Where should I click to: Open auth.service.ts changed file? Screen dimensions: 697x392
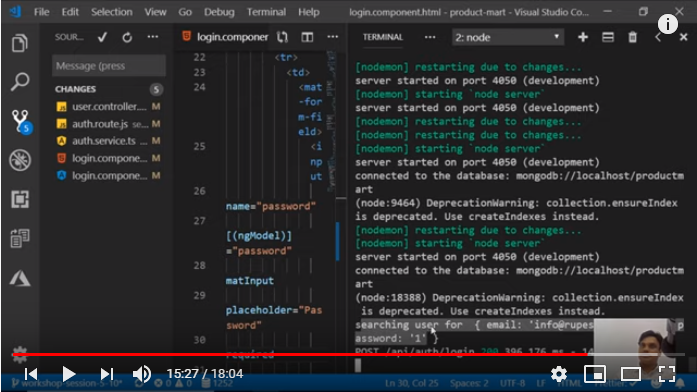[109, 141]
